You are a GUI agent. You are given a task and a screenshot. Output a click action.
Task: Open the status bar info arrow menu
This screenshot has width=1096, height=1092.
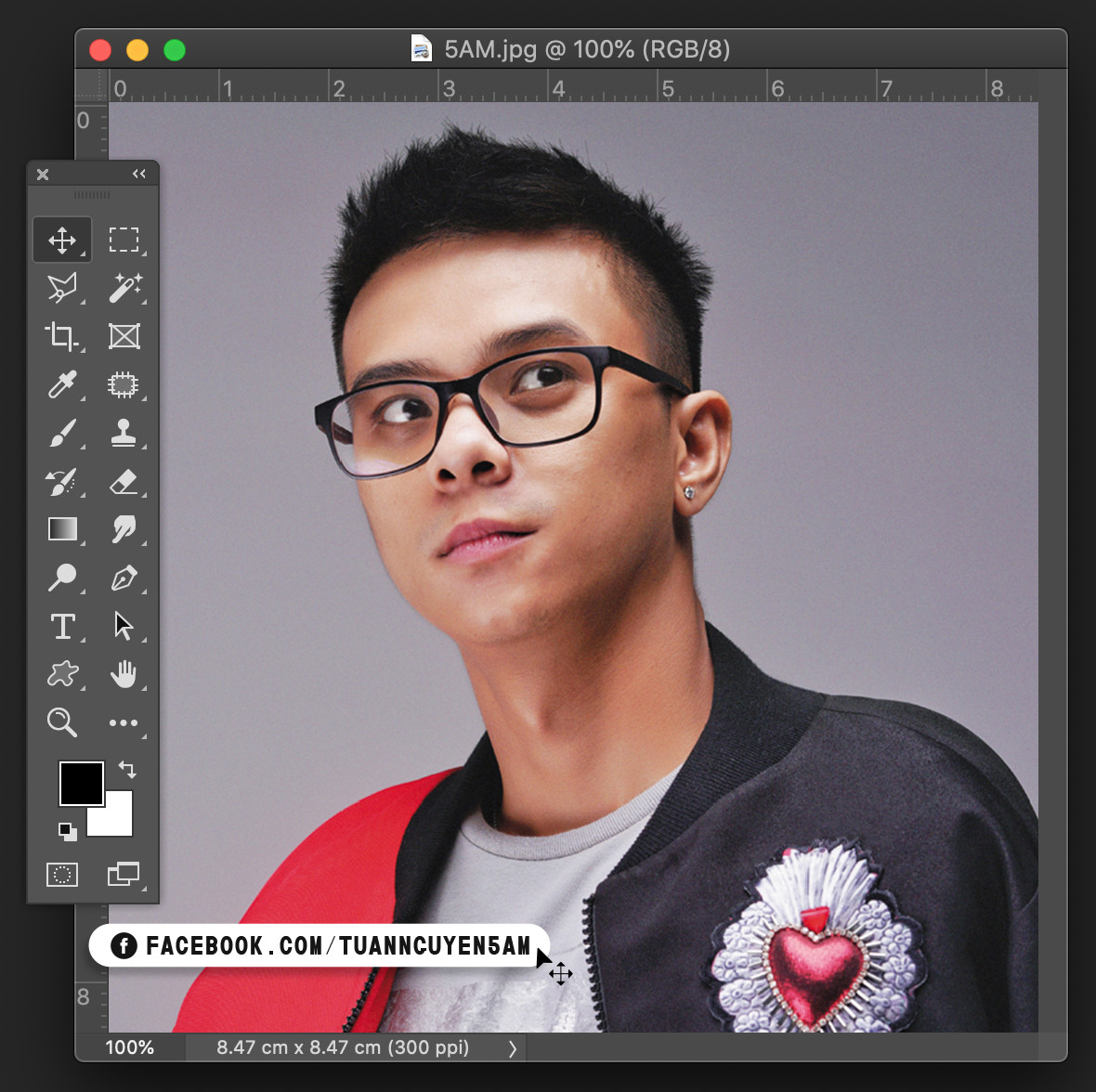[x=512, y=1048]
